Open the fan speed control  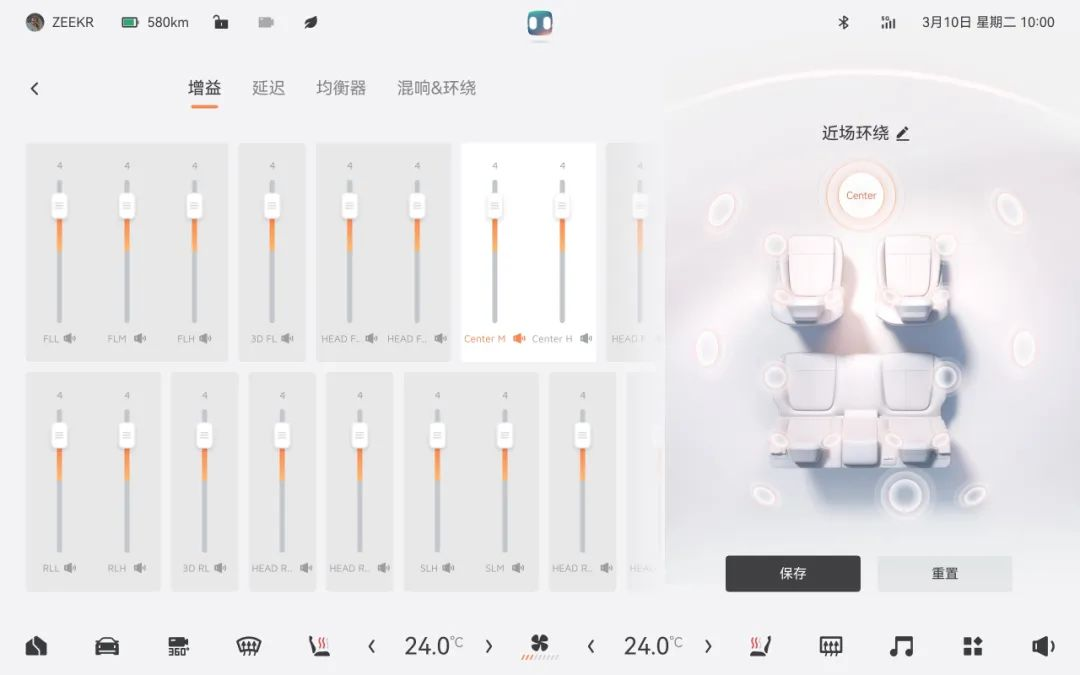539,646
